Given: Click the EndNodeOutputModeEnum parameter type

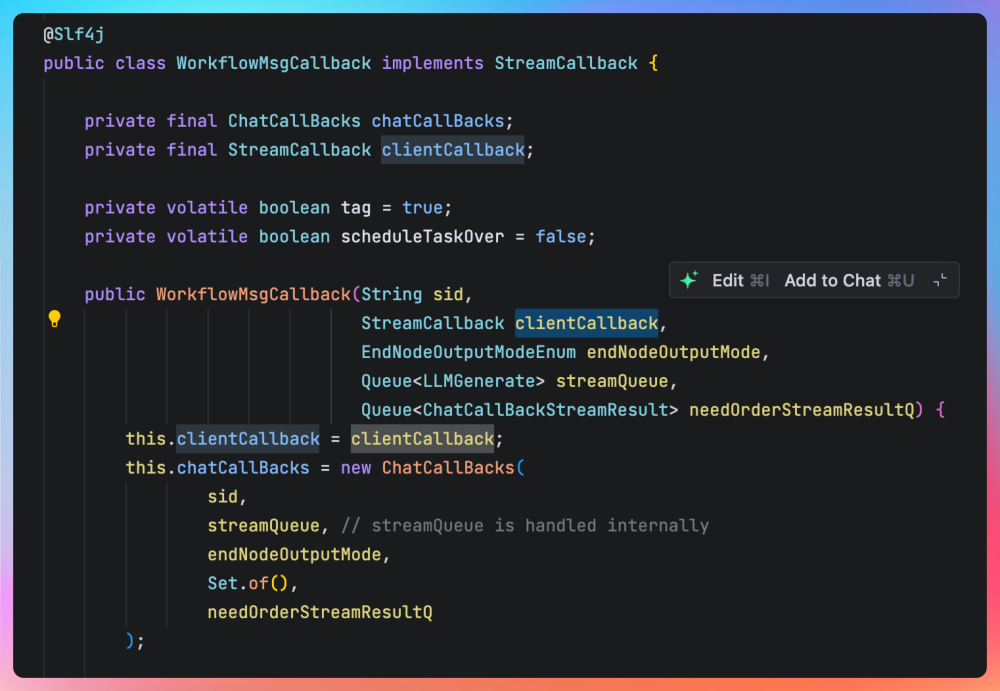Looking at the screenshot, I should tap(469, 353).
